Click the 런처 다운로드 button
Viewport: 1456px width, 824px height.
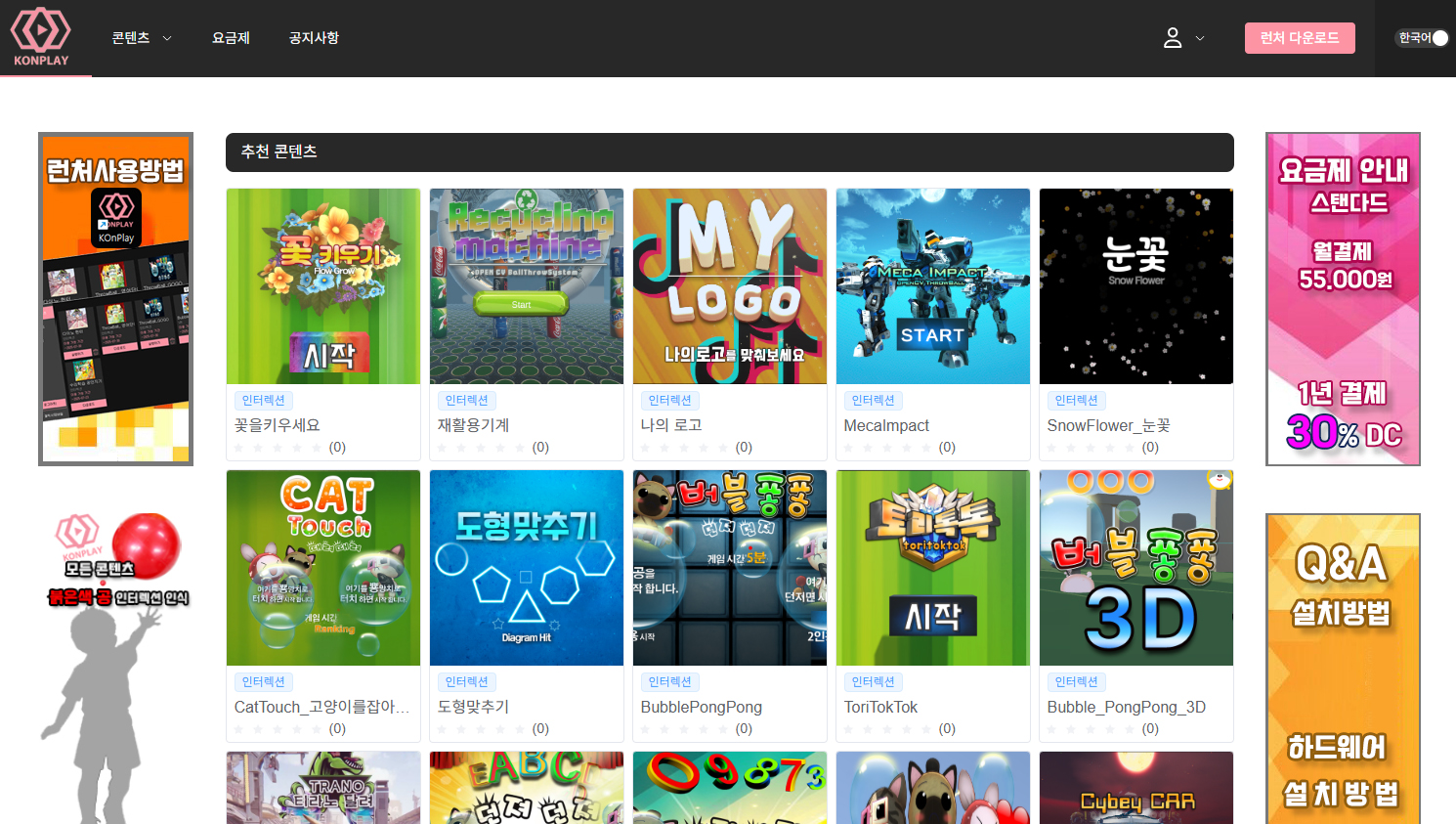[1299, 38]
